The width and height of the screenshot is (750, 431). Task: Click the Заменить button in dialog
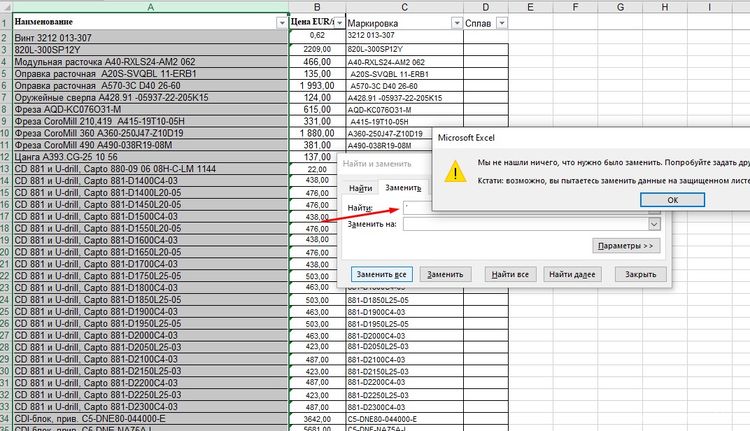coord(445,274)
